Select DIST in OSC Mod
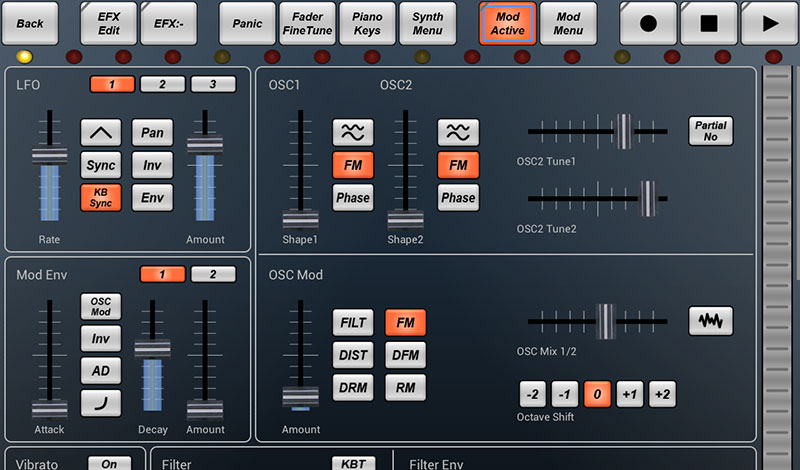 [x=353, y=355]
